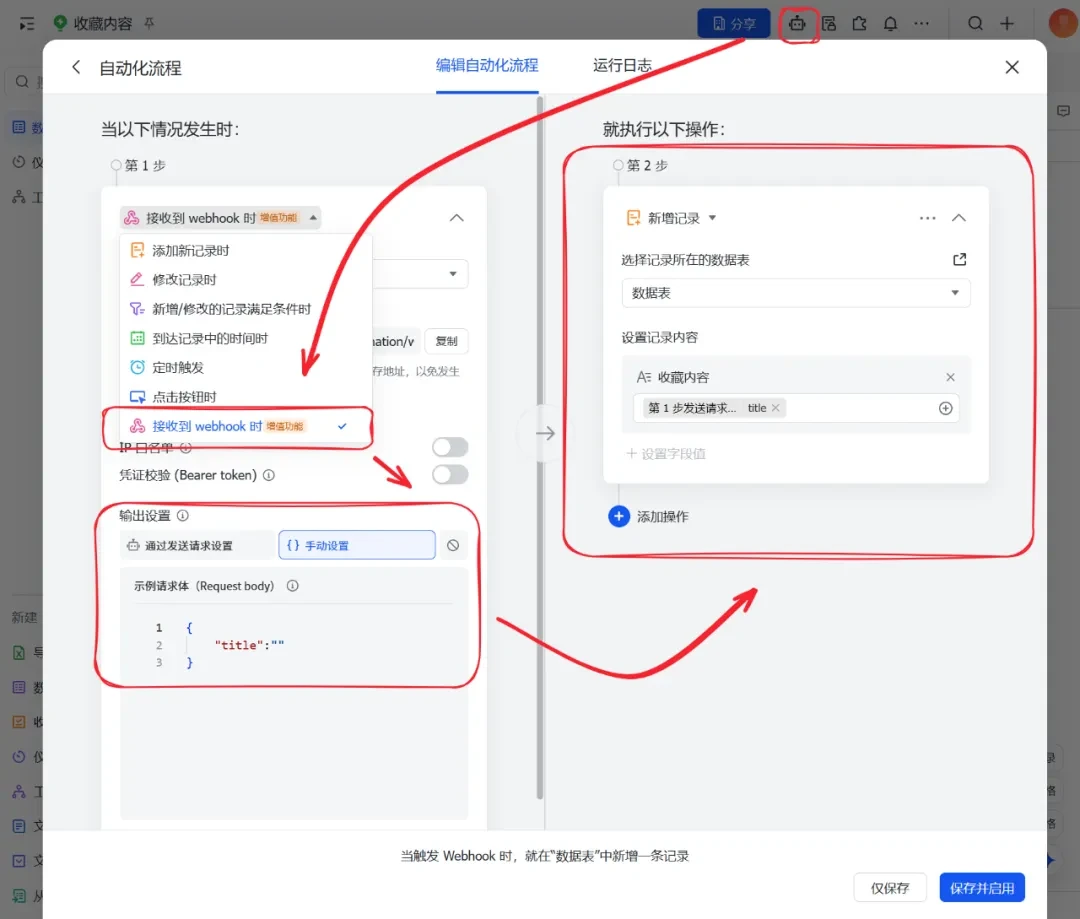Select 修改记录时 trigger option
This screenshot has height=919, width=1080.
point(246,280)
